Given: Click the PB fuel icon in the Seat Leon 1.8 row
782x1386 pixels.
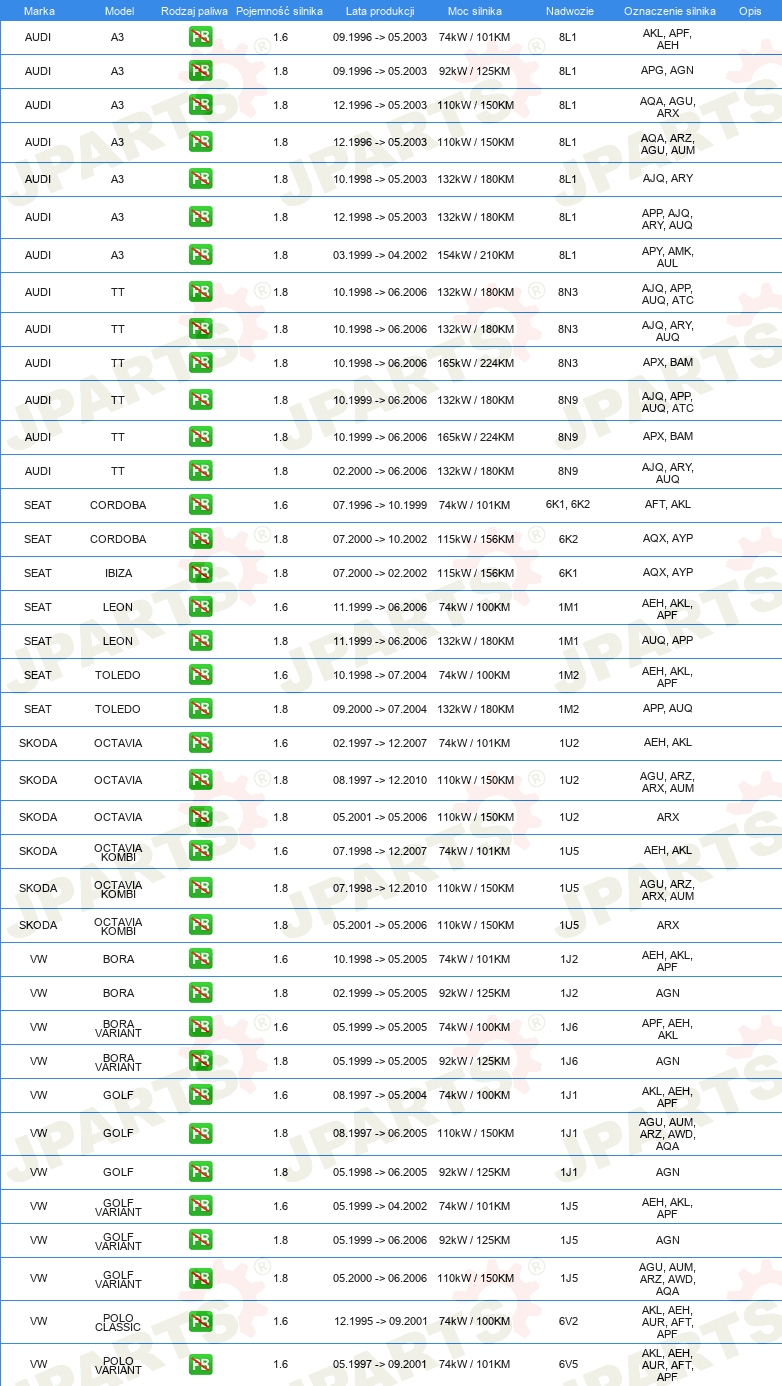Looking at the screenshot, I should 201,641.
